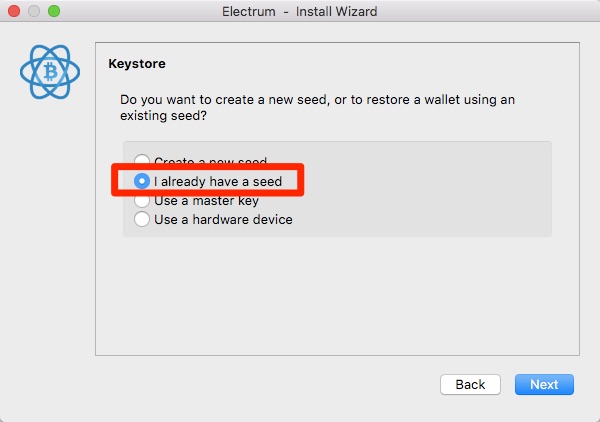Go back with the Back button
This screenshot has height=422, width=600.
(x=470, y=384)
